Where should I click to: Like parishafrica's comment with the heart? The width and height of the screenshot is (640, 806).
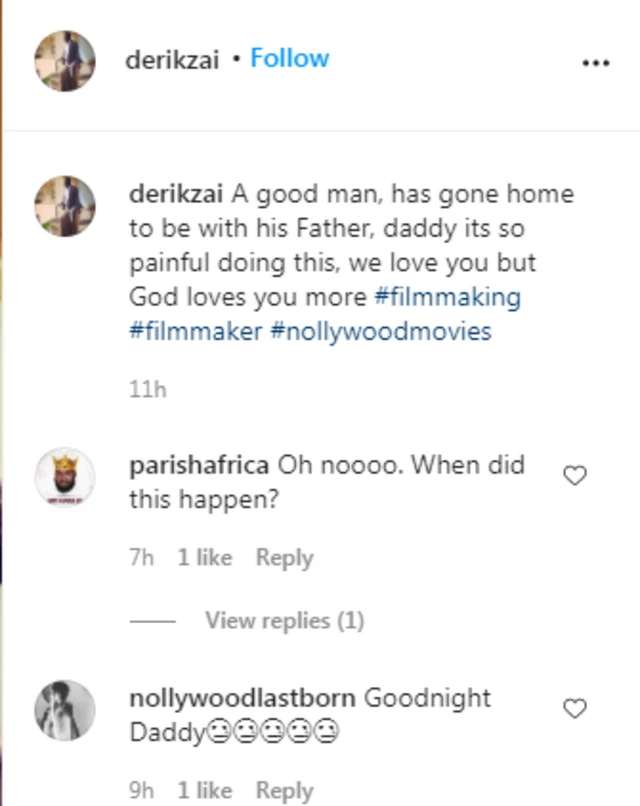pyautogui.click(x=575, y=476)
